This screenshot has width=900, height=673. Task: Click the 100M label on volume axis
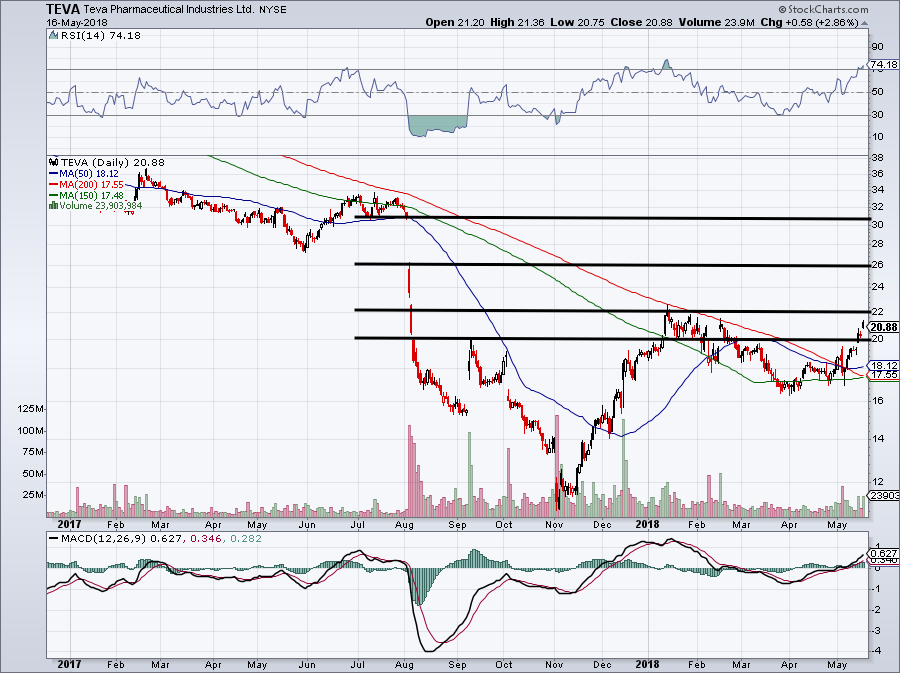tap(32, 430)
